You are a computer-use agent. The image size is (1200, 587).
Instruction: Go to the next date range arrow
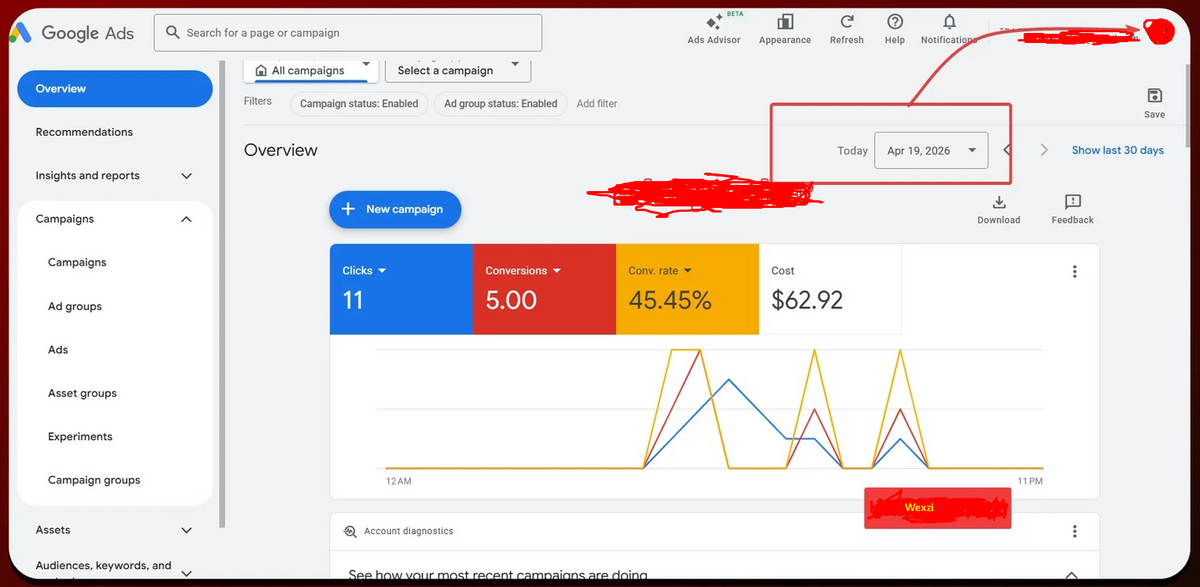1044,150
